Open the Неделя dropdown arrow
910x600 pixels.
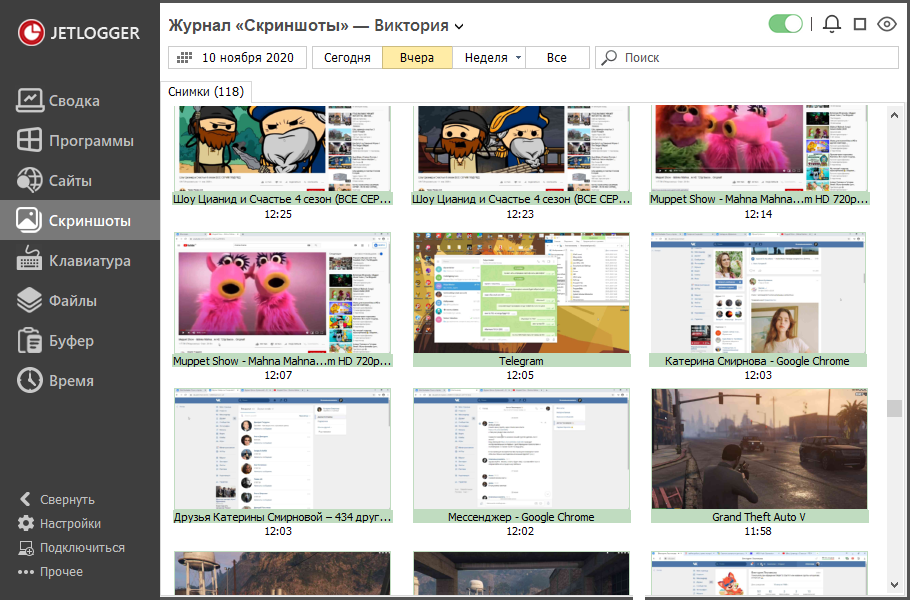tap(518, 58)
